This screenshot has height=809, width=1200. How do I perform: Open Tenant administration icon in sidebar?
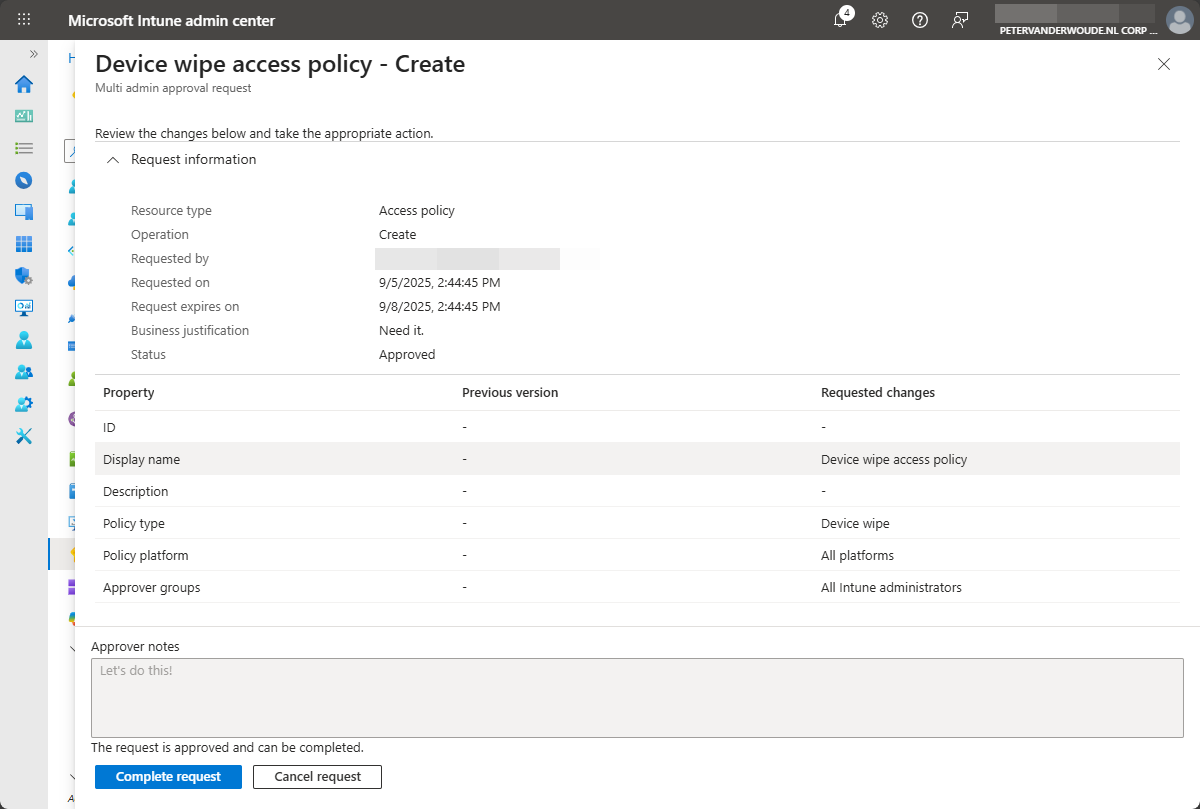coord(24,404)
